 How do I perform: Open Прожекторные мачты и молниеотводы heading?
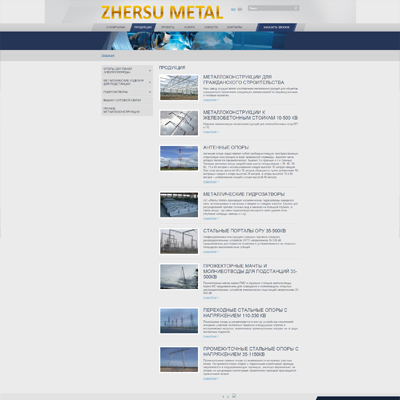click(x=250, y=271)
